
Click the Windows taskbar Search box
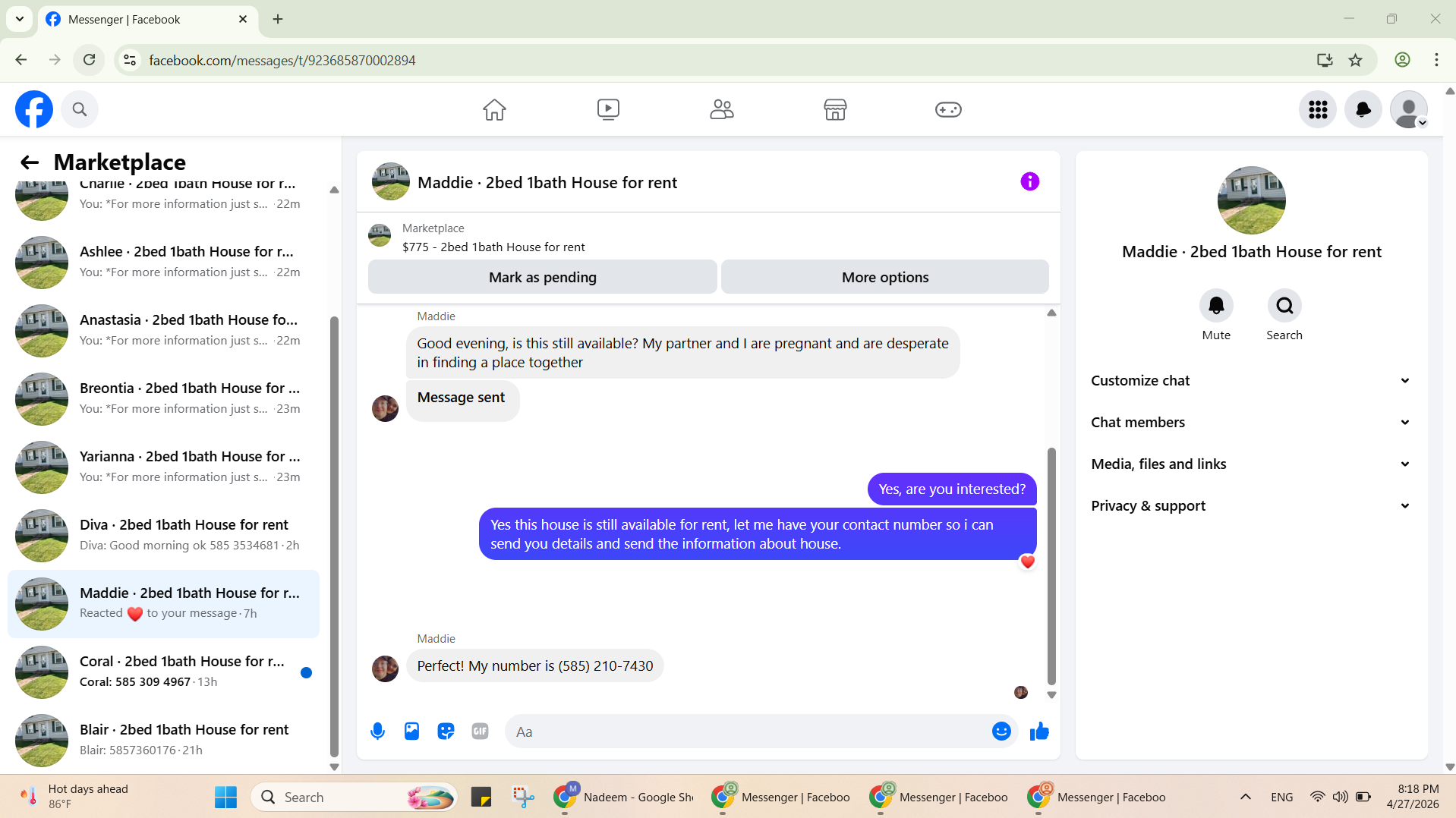355,798
